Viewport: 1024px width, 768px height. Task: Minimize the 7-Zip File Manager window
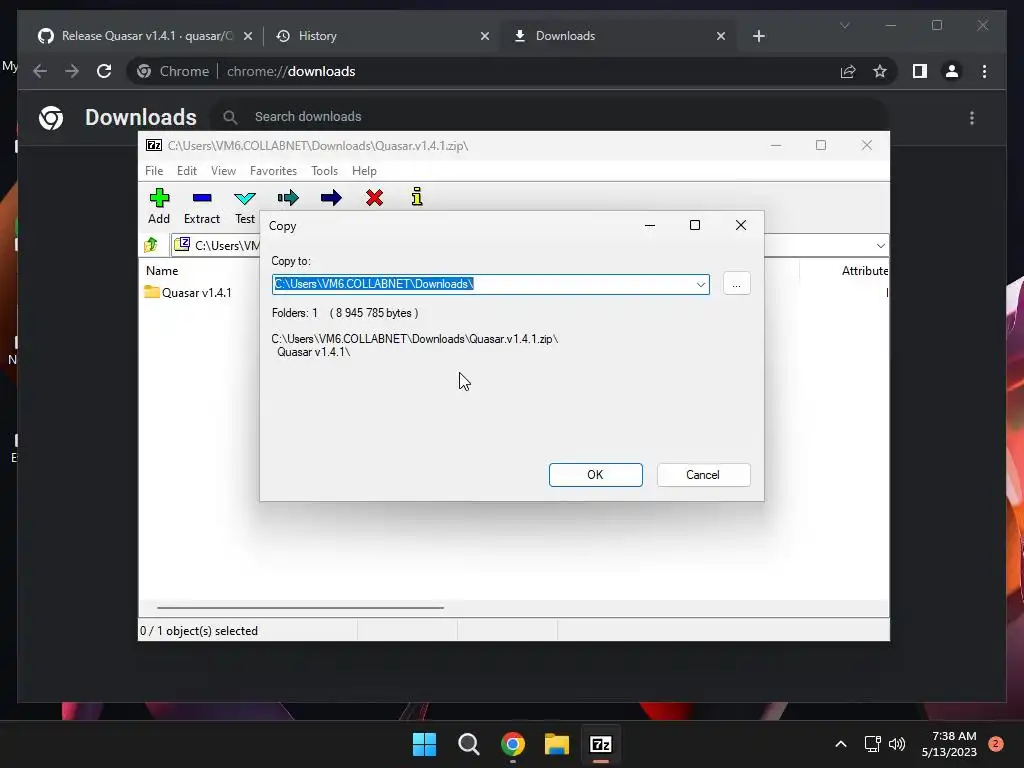pos(776,145)
